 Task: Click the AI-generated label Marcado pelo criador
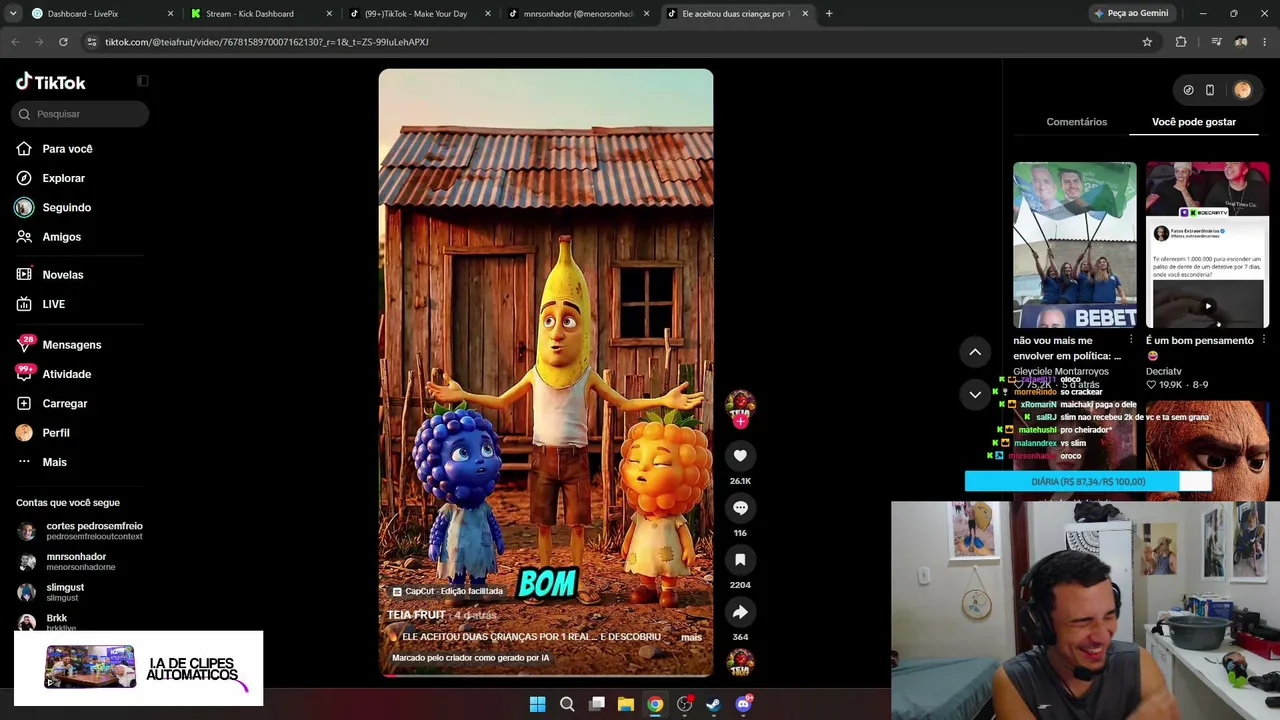(471, 658)
